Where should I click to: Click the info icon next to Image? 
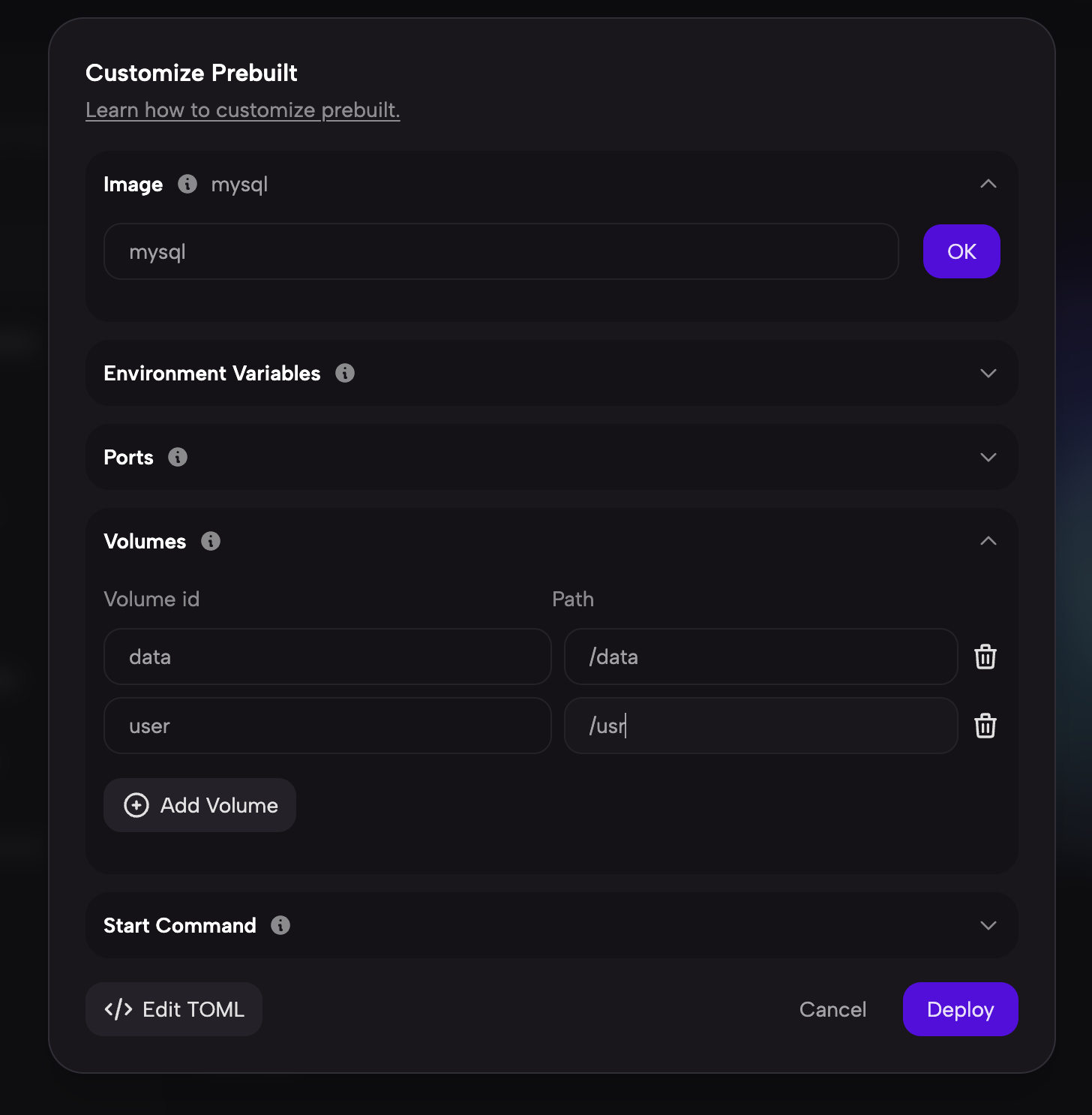click(x=187, y=184)
